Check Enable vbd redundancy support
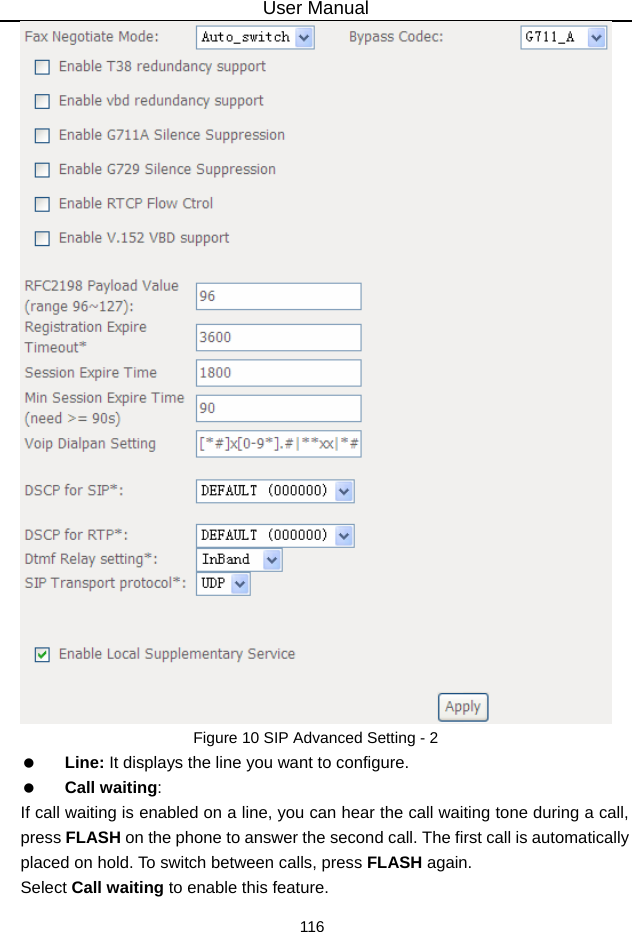Screen dimensions: 632x932 click(x=42, y=101)
